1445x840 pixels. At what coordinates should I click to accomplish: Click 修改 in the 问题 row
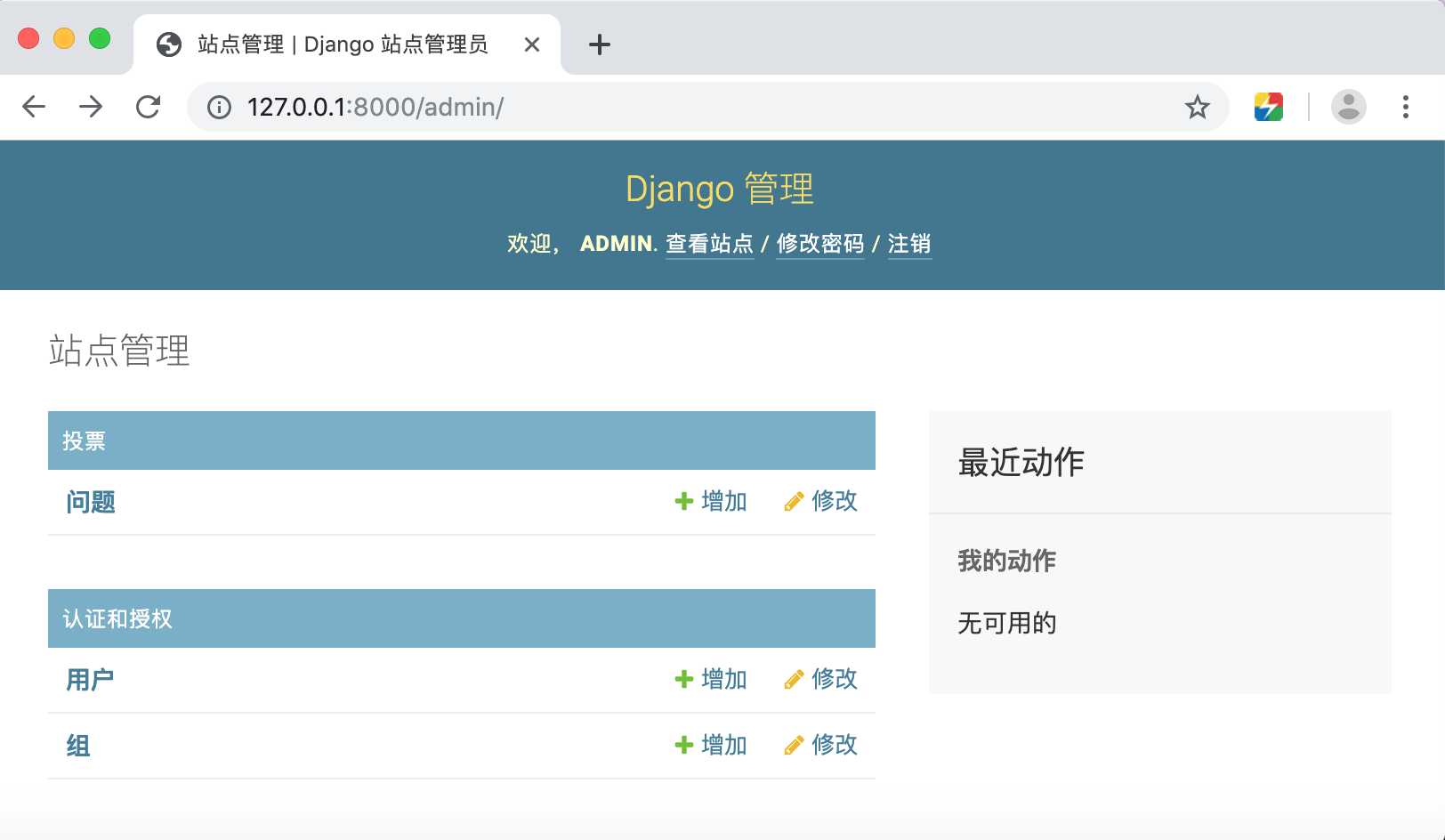(x=821, y=502)
